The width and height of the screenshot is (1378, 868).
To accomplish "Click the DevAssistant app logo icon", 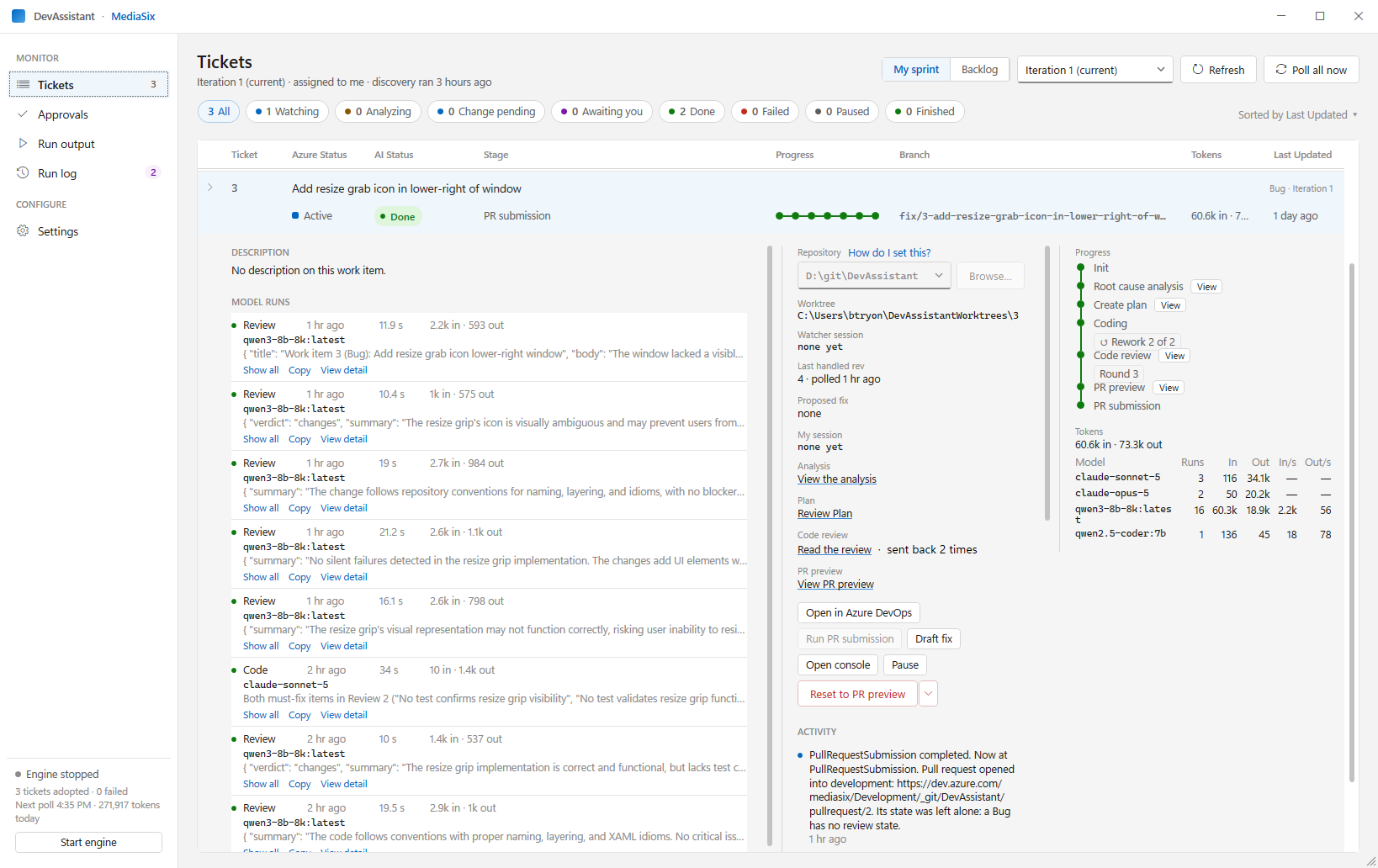I will (19, 16).
